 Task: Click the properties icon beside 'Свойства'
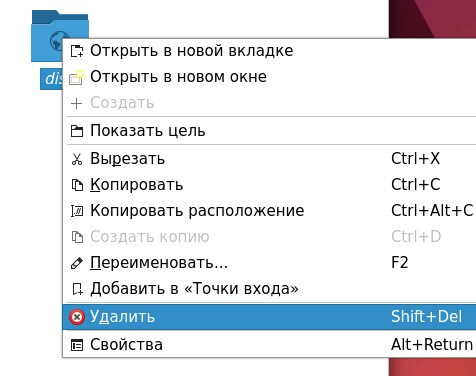77,345
